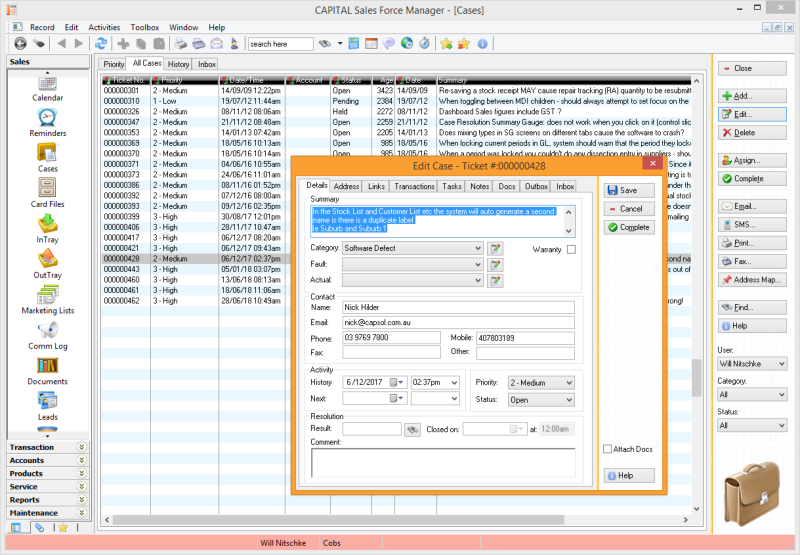Open Documents in the sidebar

(x=47, y=371)
